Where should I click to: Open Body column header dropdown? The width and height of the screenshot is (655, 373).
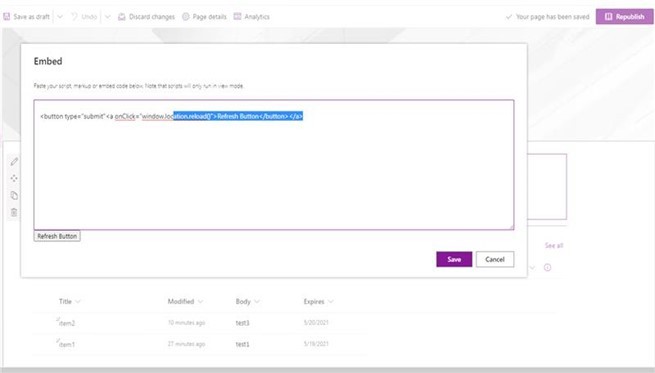pyautogui.click(x=247, y=301)
